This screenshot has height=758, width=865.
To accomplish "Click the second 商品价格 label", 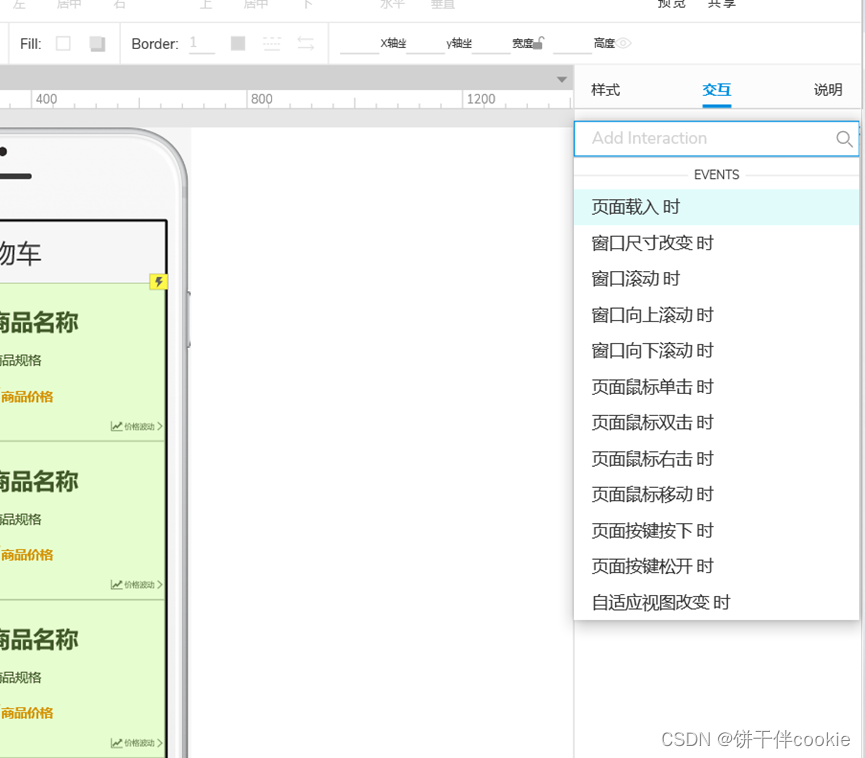I will click(27, 556).
